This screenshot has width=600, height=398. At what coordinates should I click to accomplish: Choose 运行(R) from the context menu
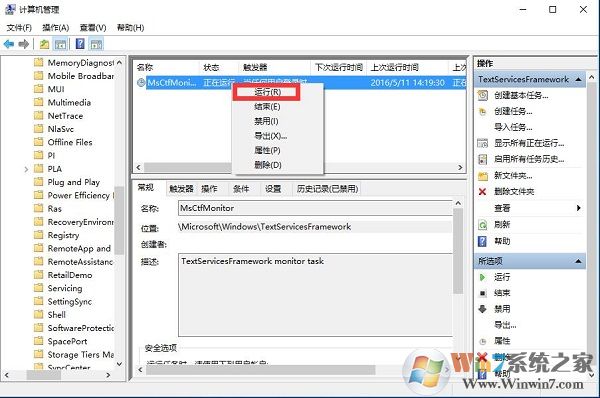click(267, 92)
